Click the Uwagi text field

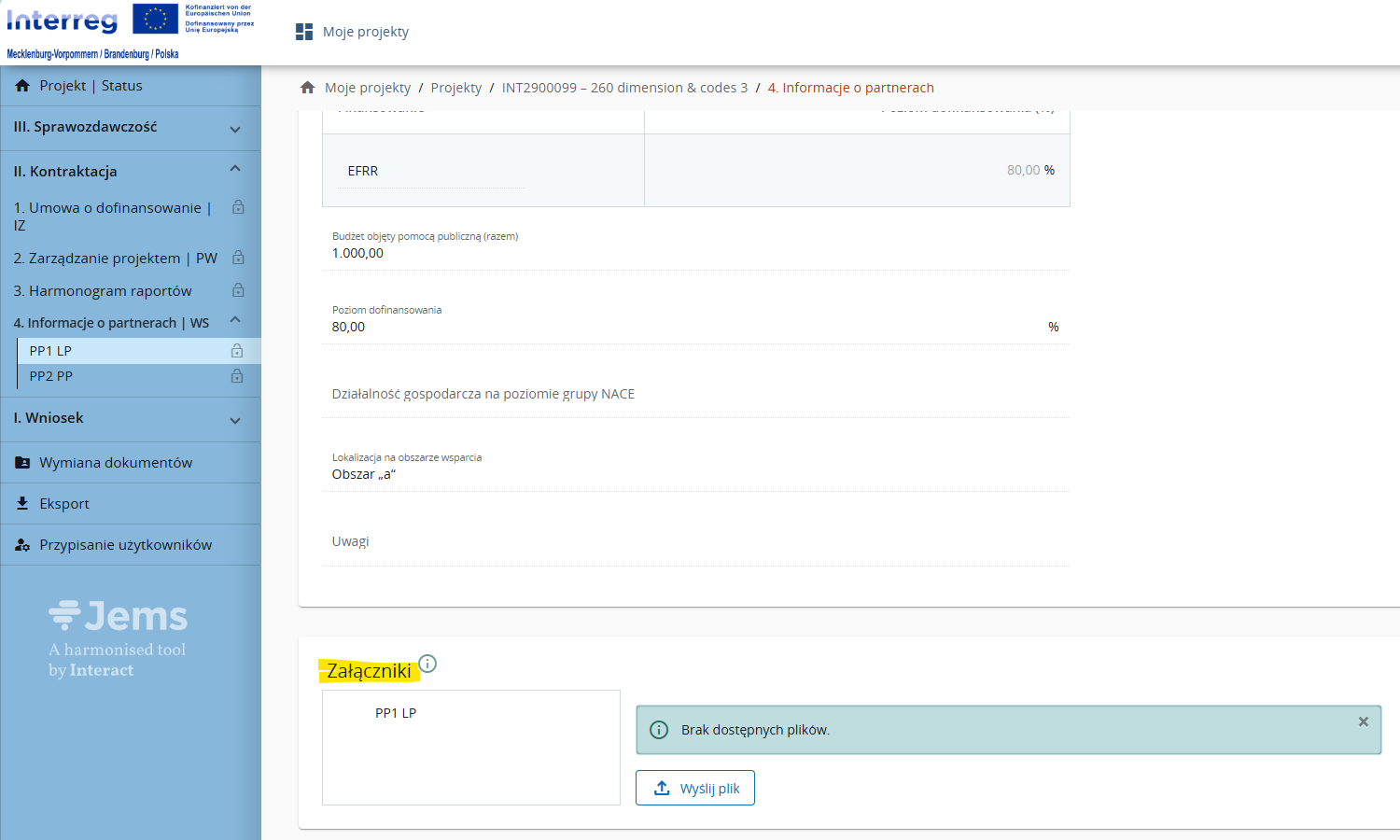pyautogui.click(x=694, y=542)
